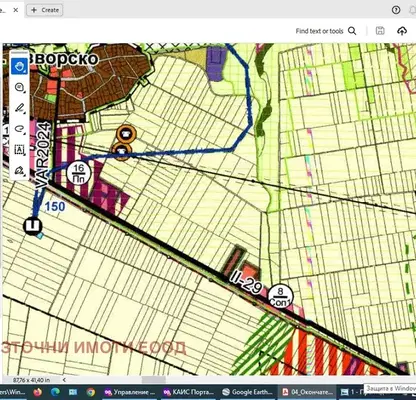Open Microsoft Edge from the taskbar

tap(55, 392)
